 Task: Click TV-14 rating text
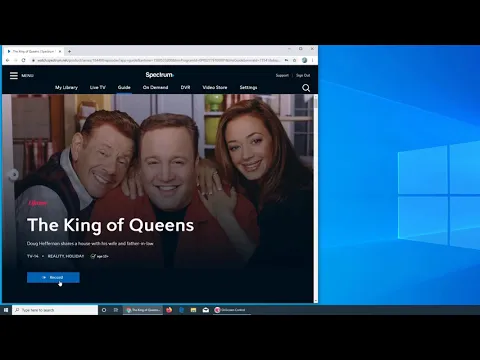[x=33, y=256]
